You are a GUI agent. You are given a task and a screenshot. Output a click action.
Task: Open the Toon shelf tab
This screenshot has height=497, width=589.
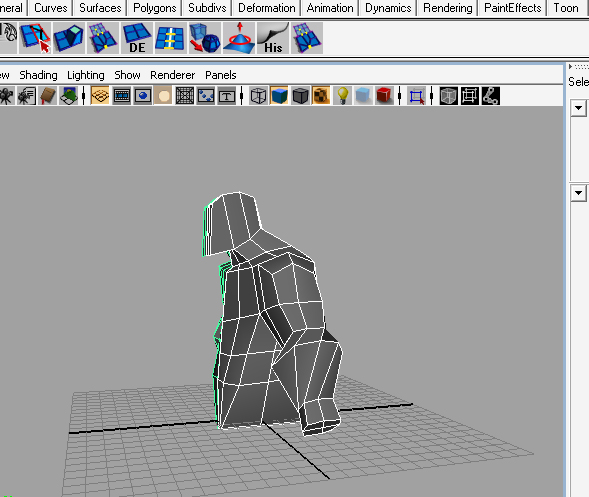pyautogui.click(x=566, y=8)
